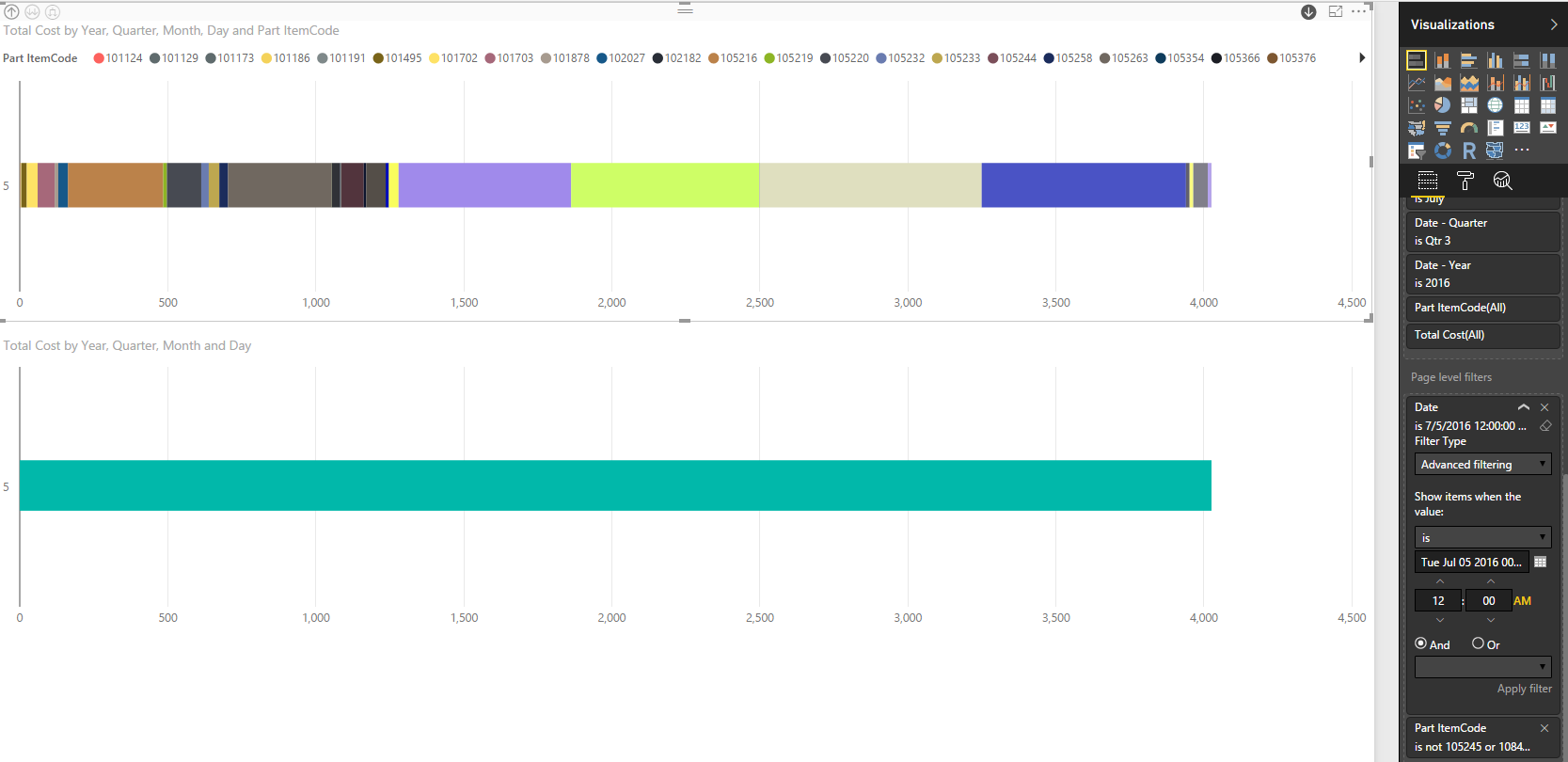
Task: Select the 100% stacked bar chart icon
Action: [1521, 60]
